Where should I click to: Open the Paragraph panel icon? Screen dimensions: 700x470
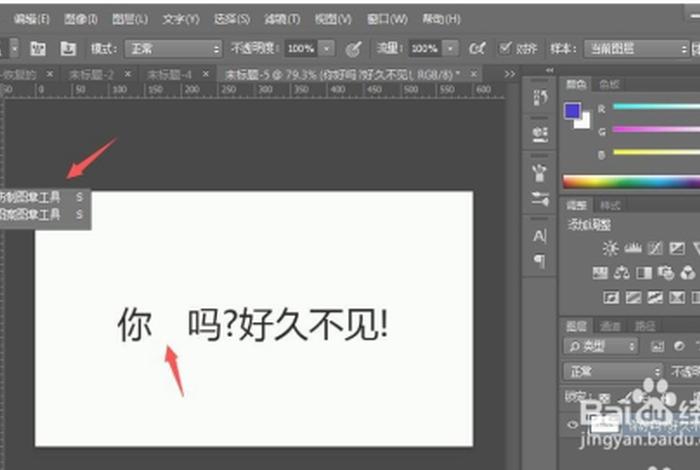click(x=540, y=261)
